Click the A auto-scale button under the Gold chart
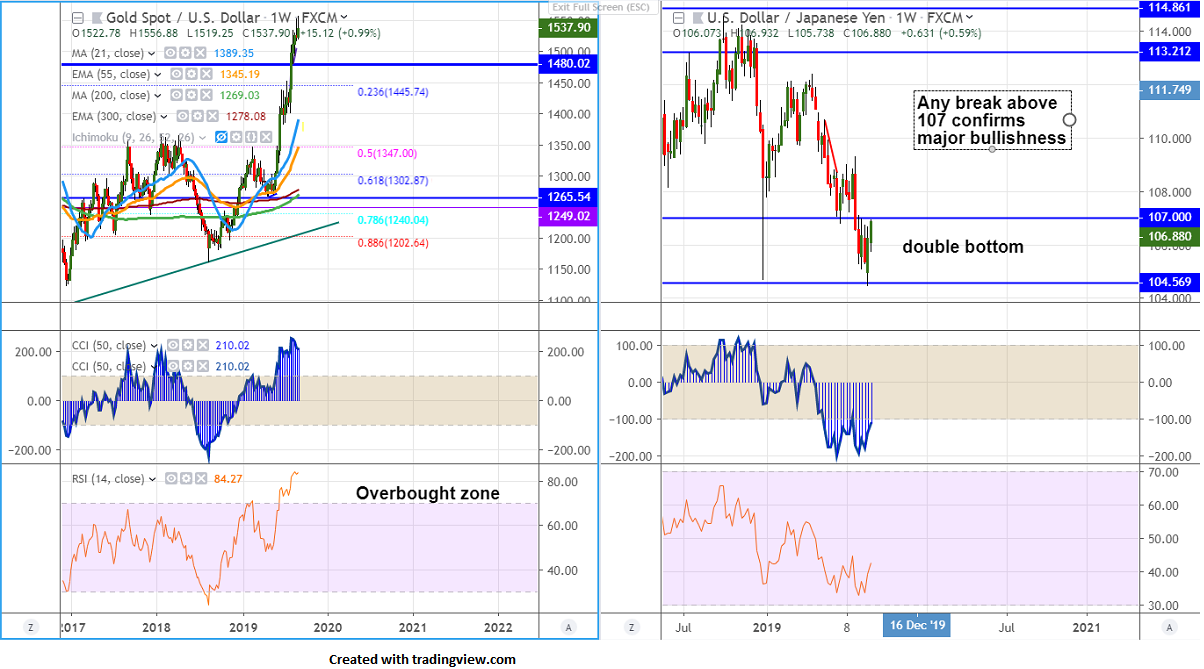1204x669 pixels. pyautogui.click(x=568, y=627)
